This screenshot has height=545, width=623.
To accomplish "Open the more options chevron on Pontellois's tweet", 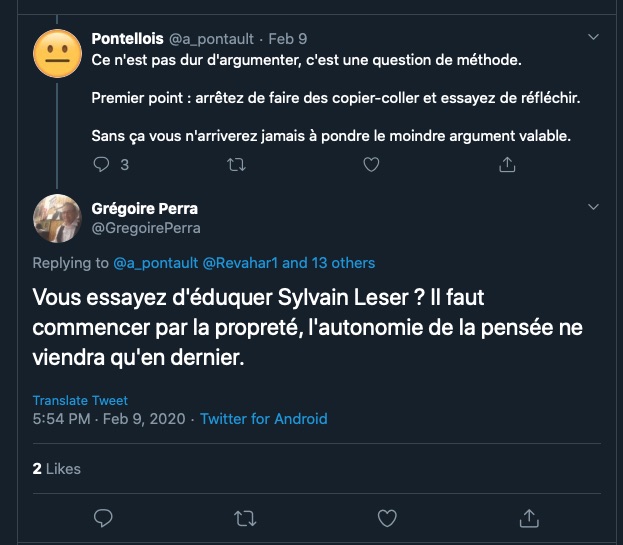I will point(593,37).
